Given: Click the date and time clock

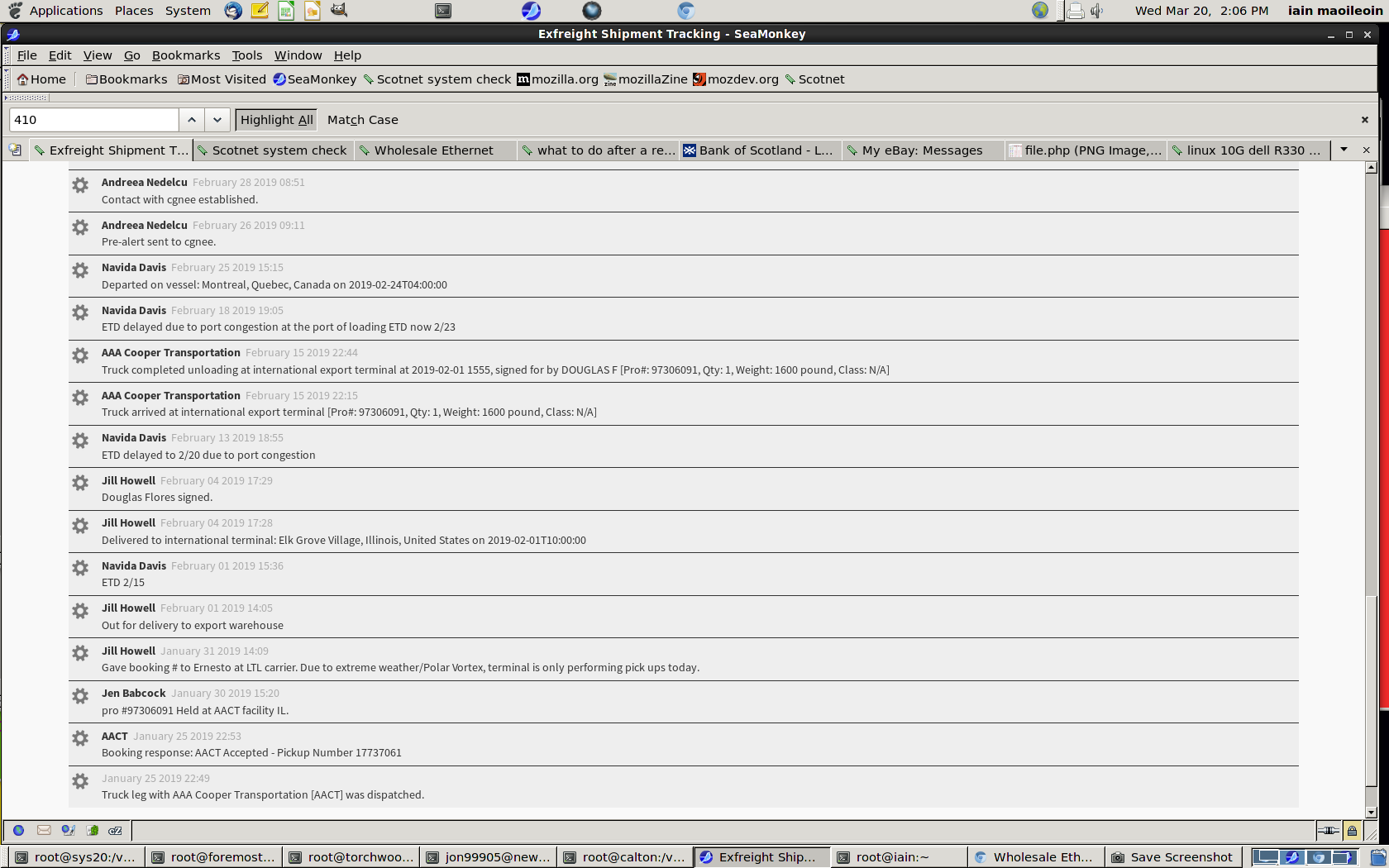Looking at the screenshot, I should point(1201,11).
